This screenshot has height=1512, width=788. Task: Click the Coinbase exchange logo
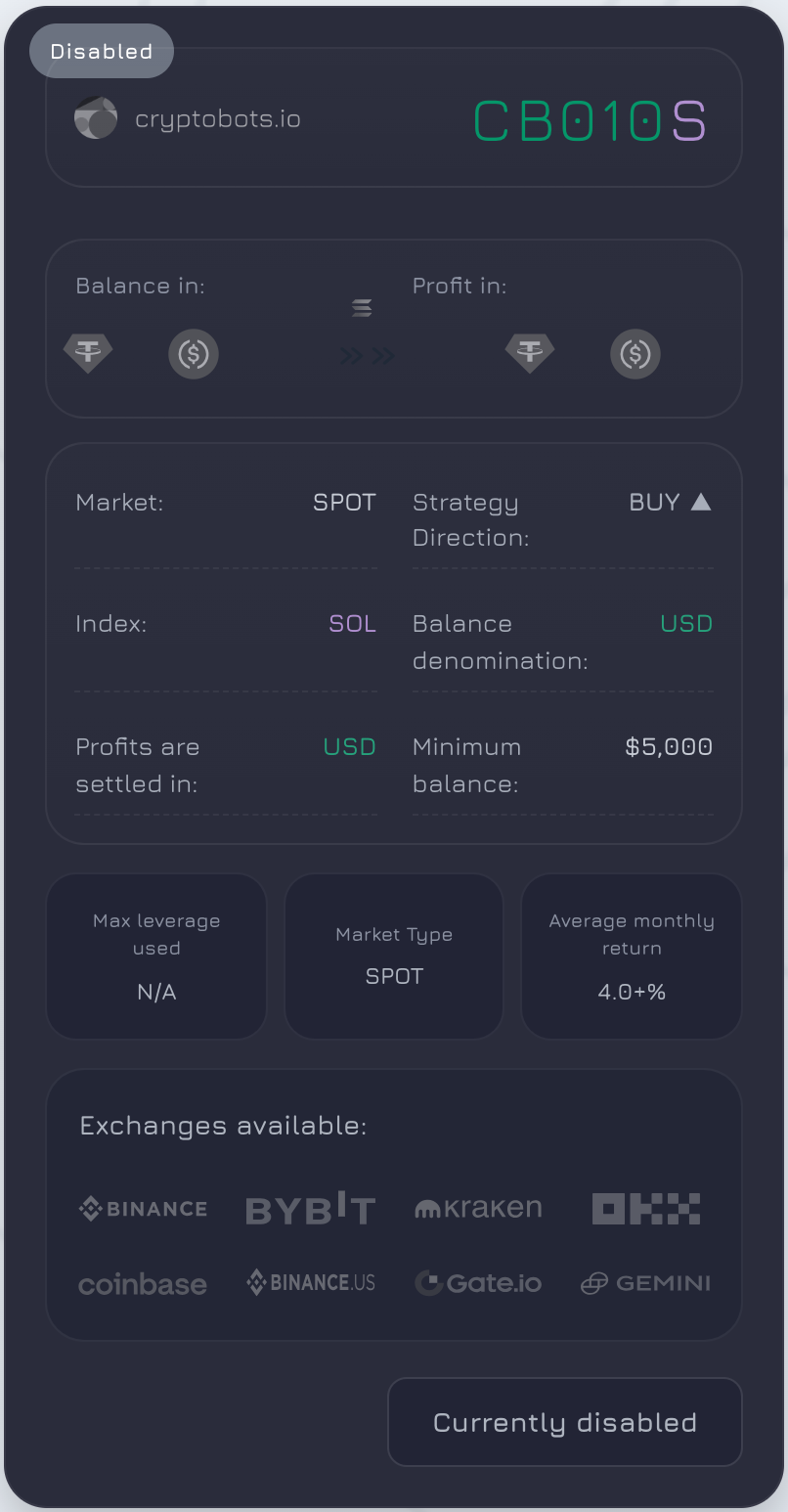coord(143,1284)
